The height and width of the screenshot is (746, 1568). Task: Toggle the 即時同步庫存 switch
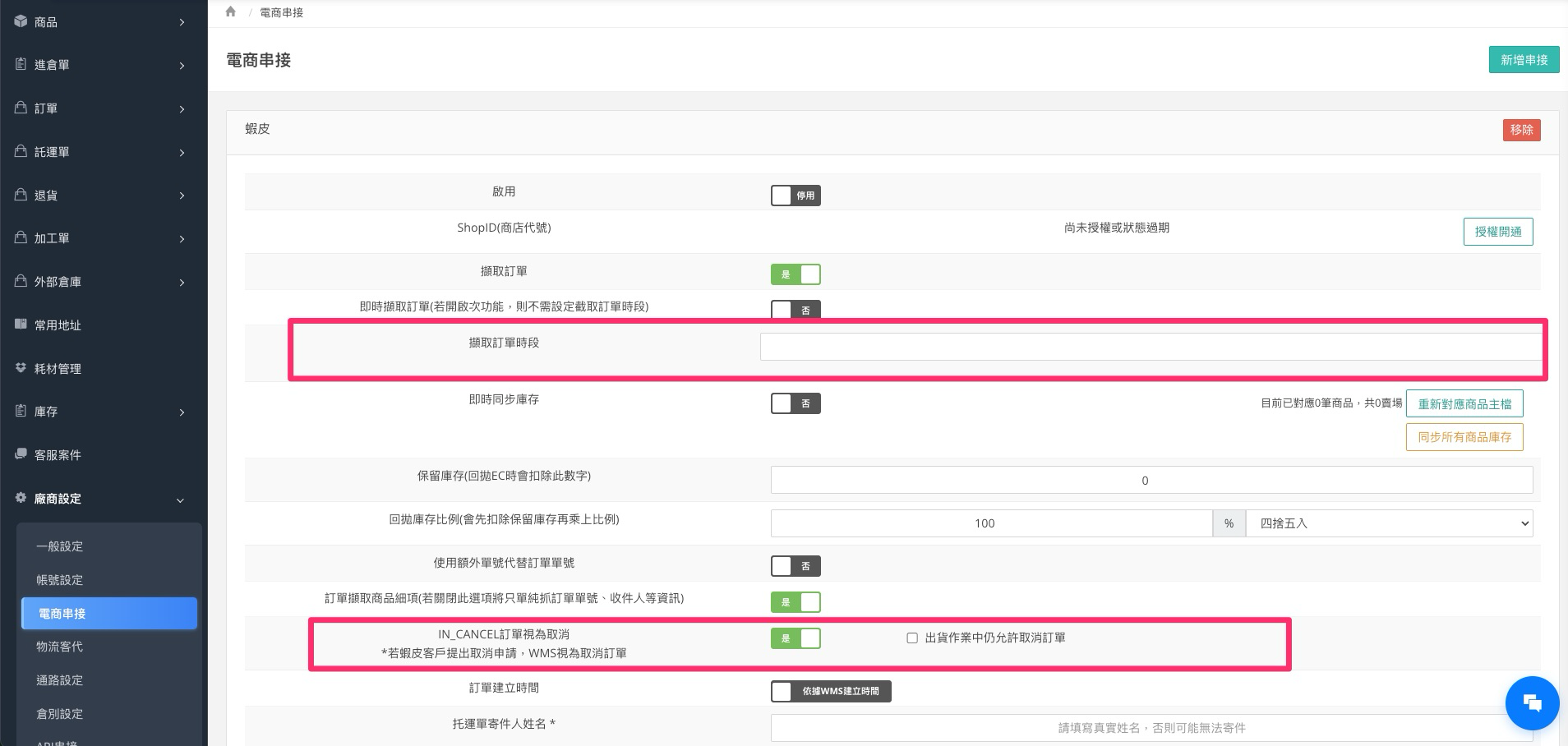795,403
